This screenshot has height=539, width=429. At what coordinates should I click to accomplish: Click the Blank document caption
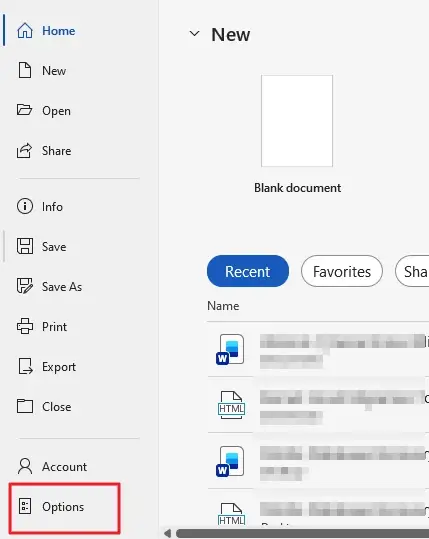[298, 188]
